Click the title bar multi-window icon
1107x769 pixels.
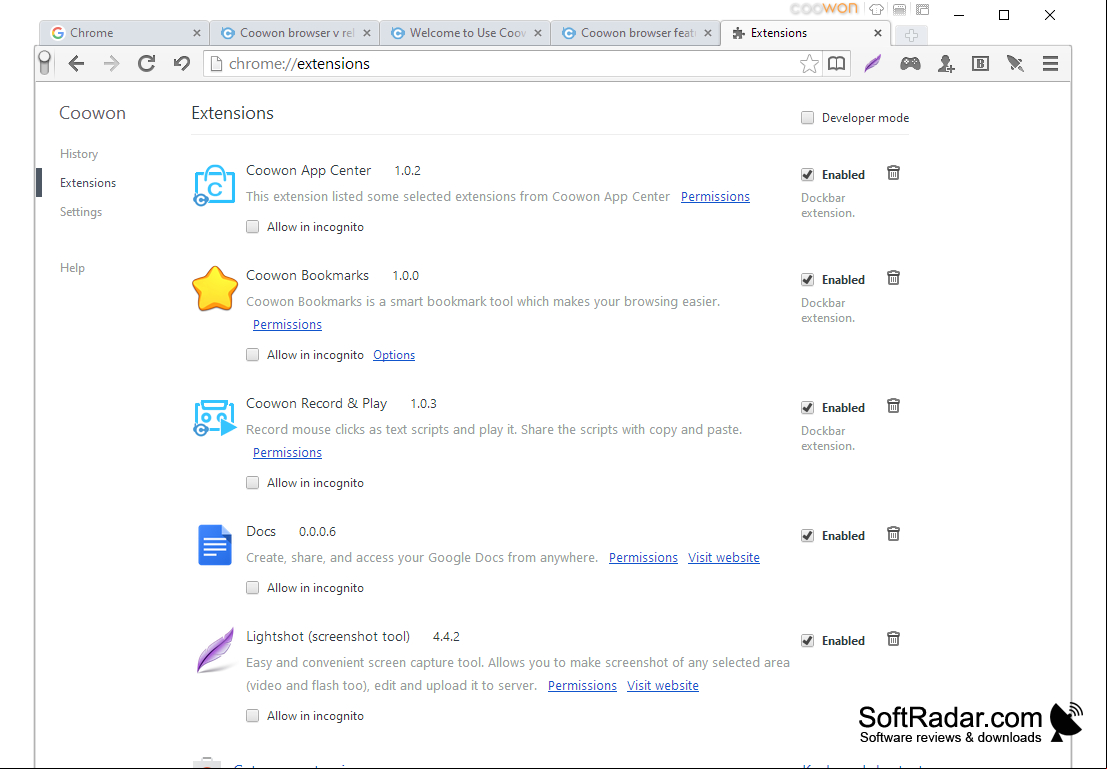coord(923,10)
